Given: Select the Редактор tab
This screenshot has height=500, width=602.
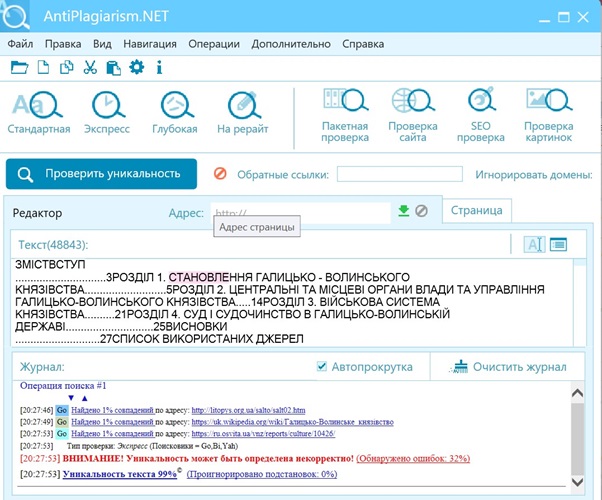Looking at the screenshot, I should (37, 213).
